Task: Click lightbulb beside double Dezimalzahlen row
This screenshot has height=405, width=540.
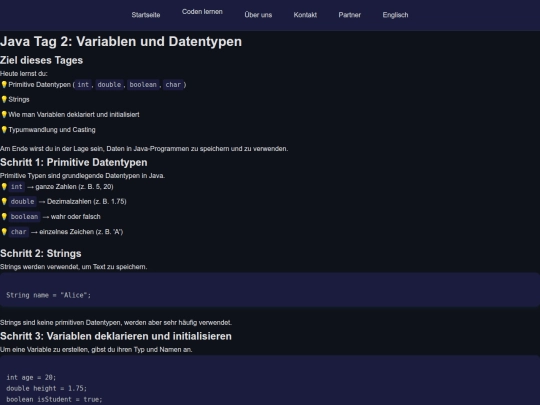Action: click(4, 201)
